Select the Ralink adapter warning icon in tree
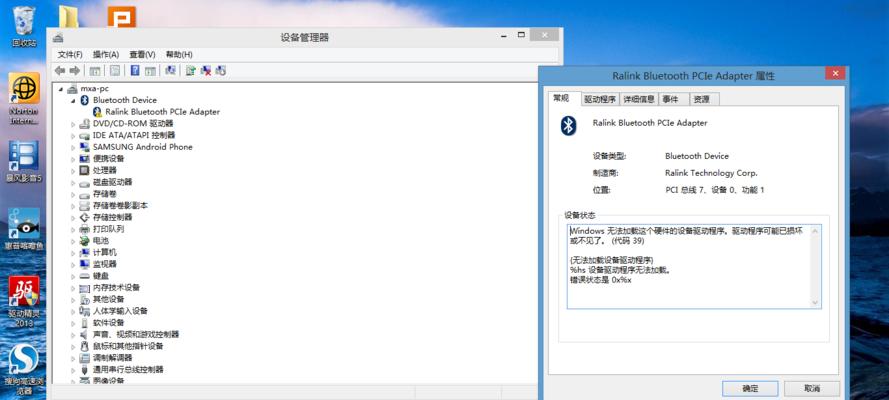This screenshot has width=889, height=400. click(x=97, y=112)
